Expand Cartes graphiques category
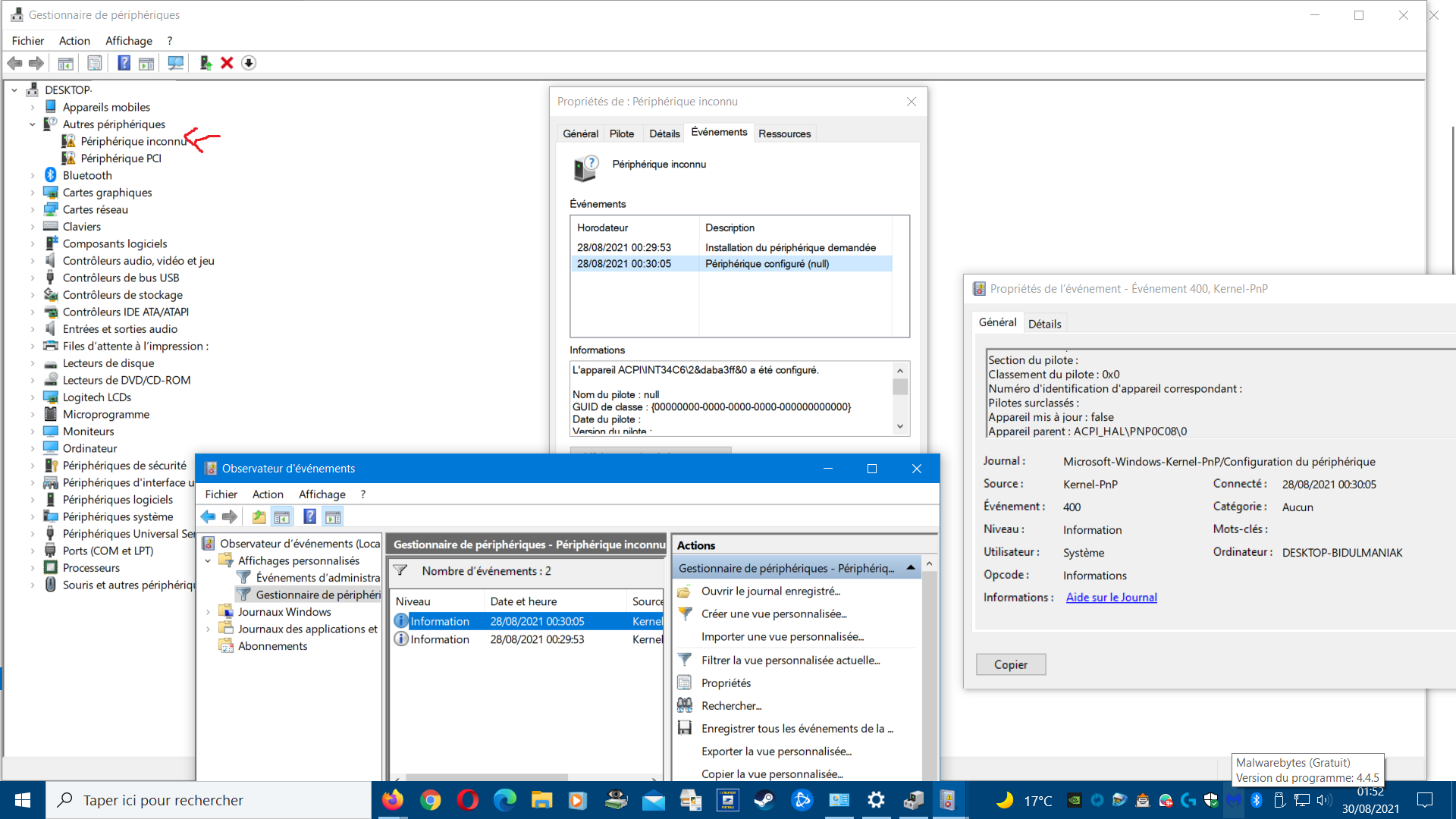 click(33, 193)
